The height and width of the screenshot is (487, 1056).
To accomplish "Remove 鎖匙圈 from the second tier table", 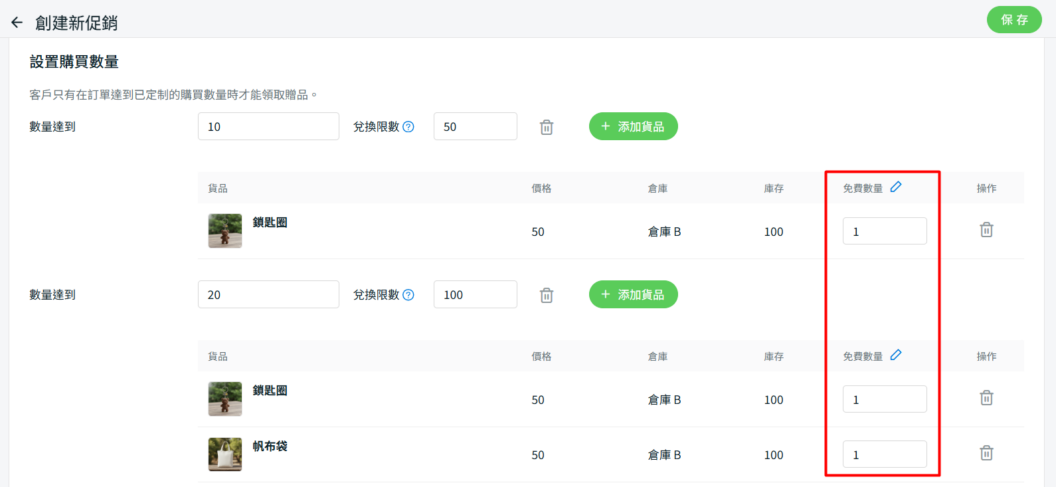I will click(x=986, y=398).
